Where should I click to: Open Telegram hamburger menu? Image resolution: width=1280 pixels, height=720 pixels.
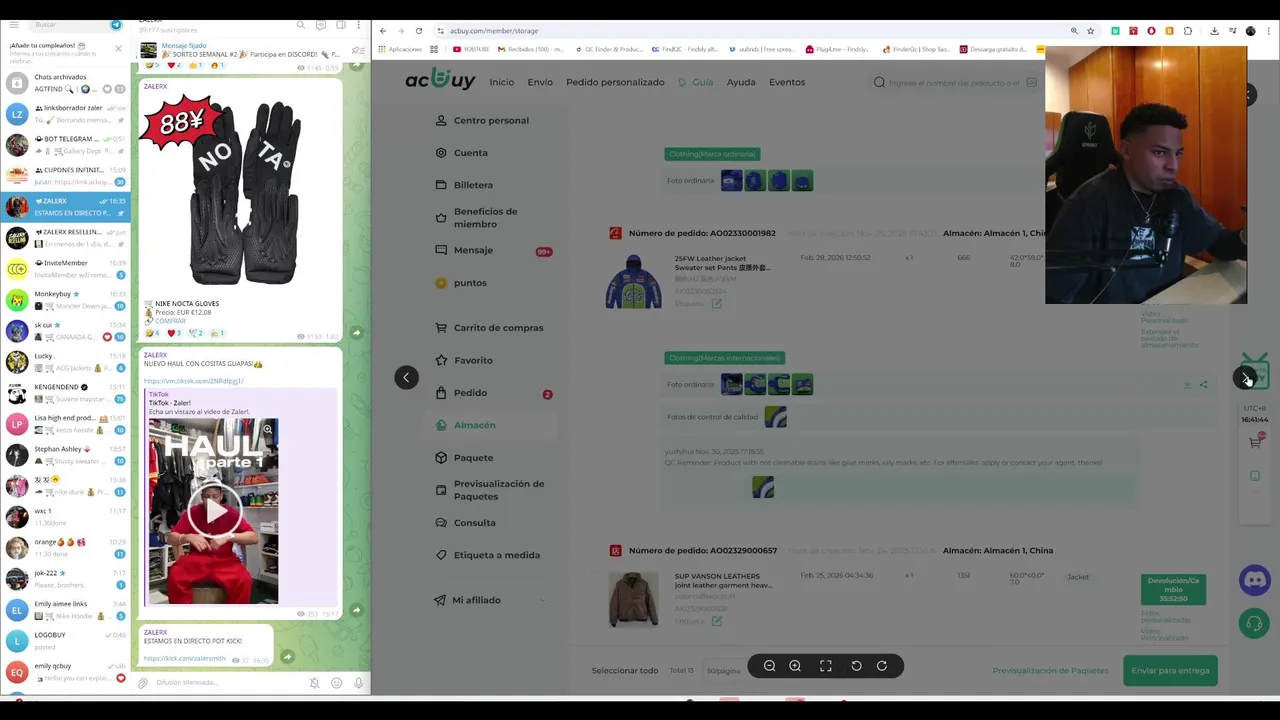pyautogui.click(x=15, y=24)
